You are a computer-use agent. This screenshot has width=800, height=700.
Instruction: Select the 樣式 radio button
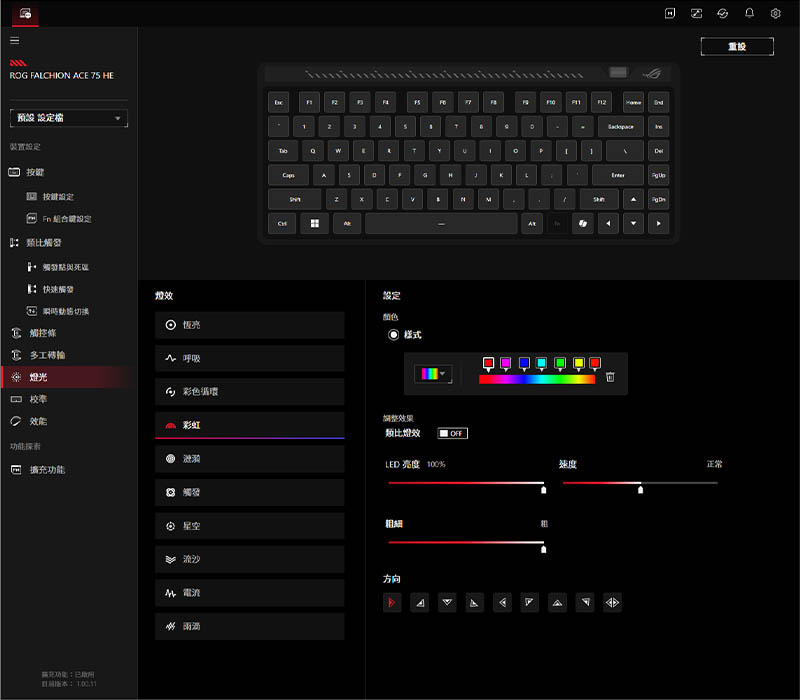394,335
